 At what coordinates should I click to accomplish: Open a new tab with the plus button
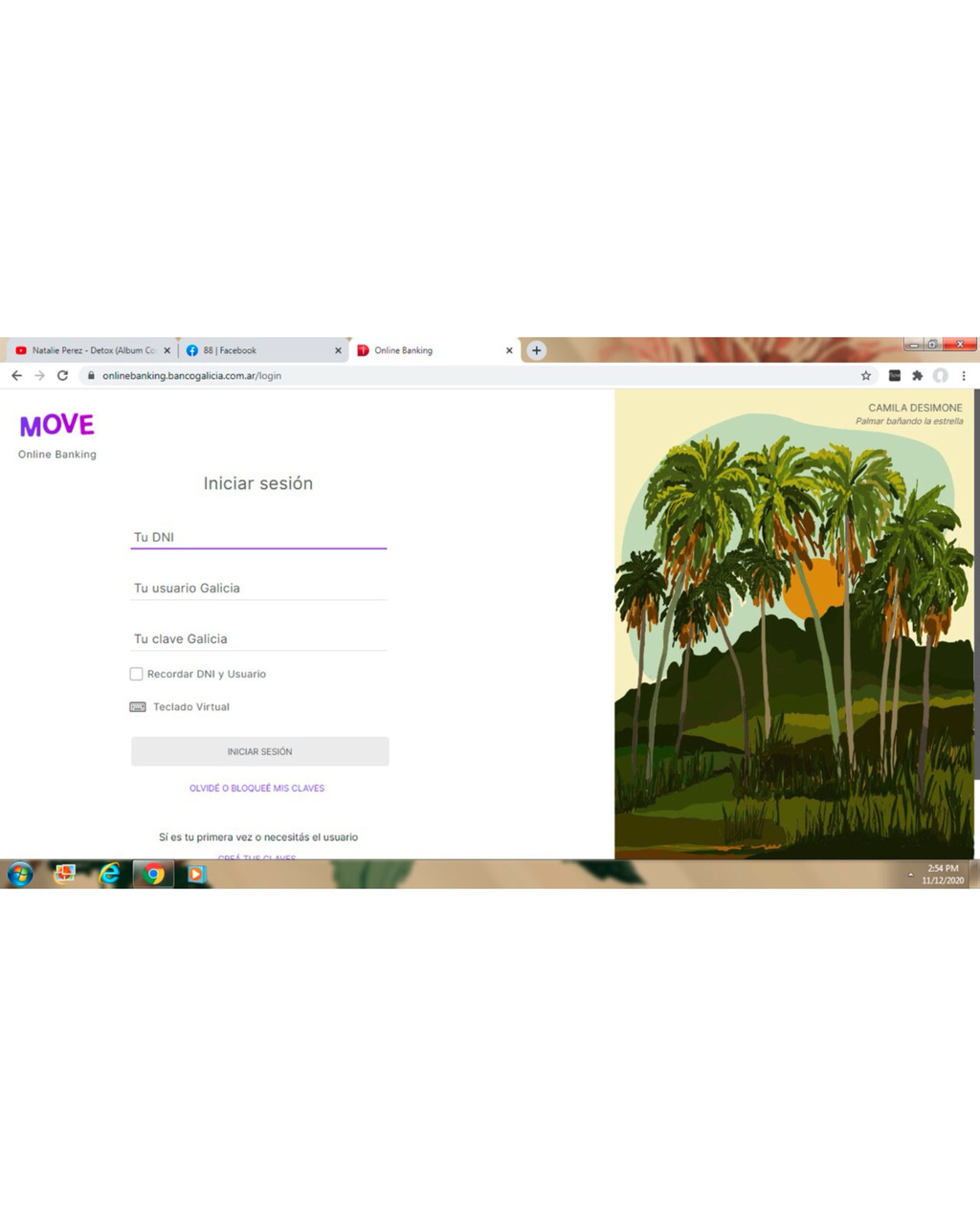pyautogui.click(x=537, y=350)
